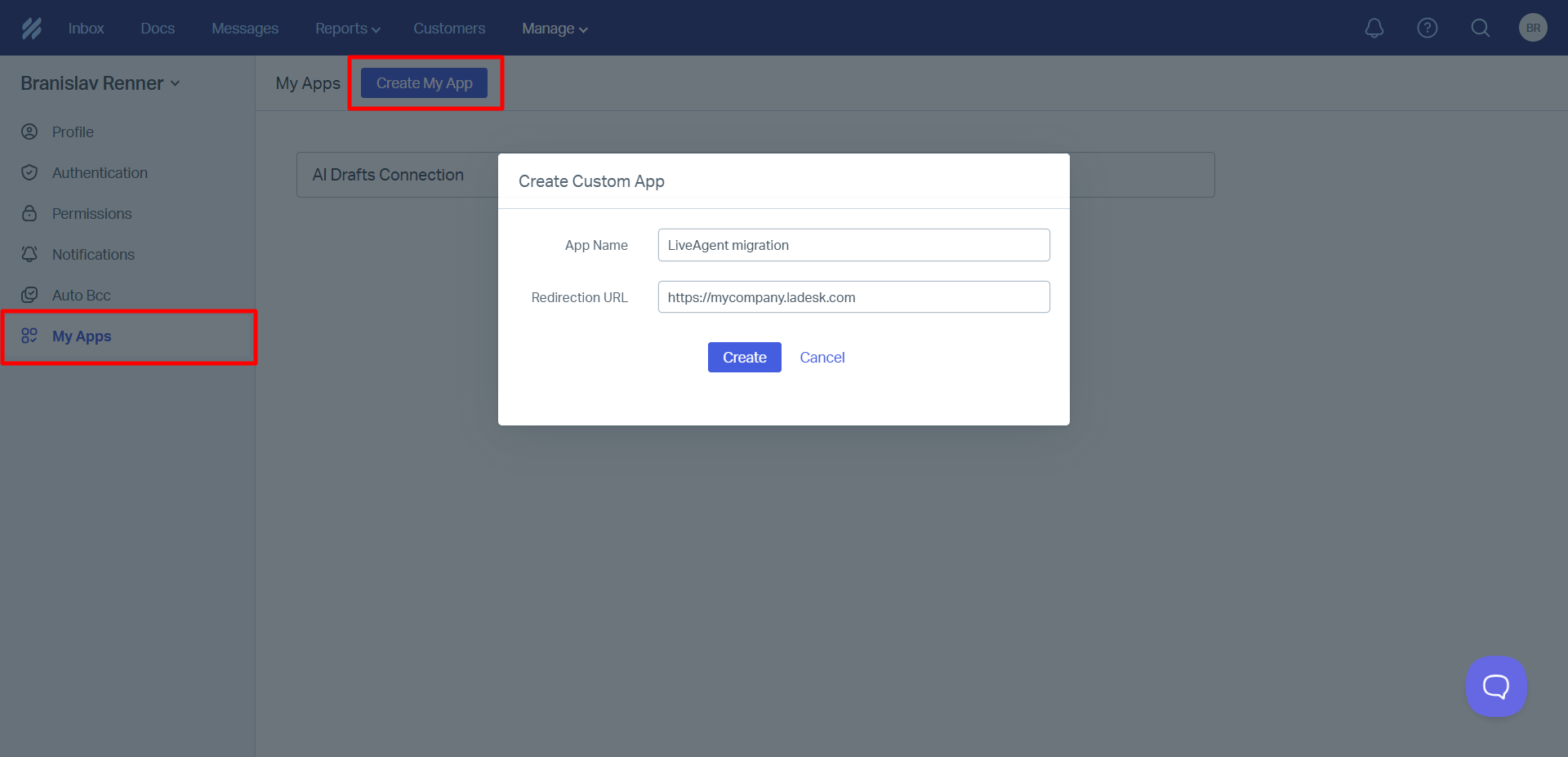Viewport: 1568px width, 757px height.
Task: Open the Customers menu item
Action: coord(449,29)
